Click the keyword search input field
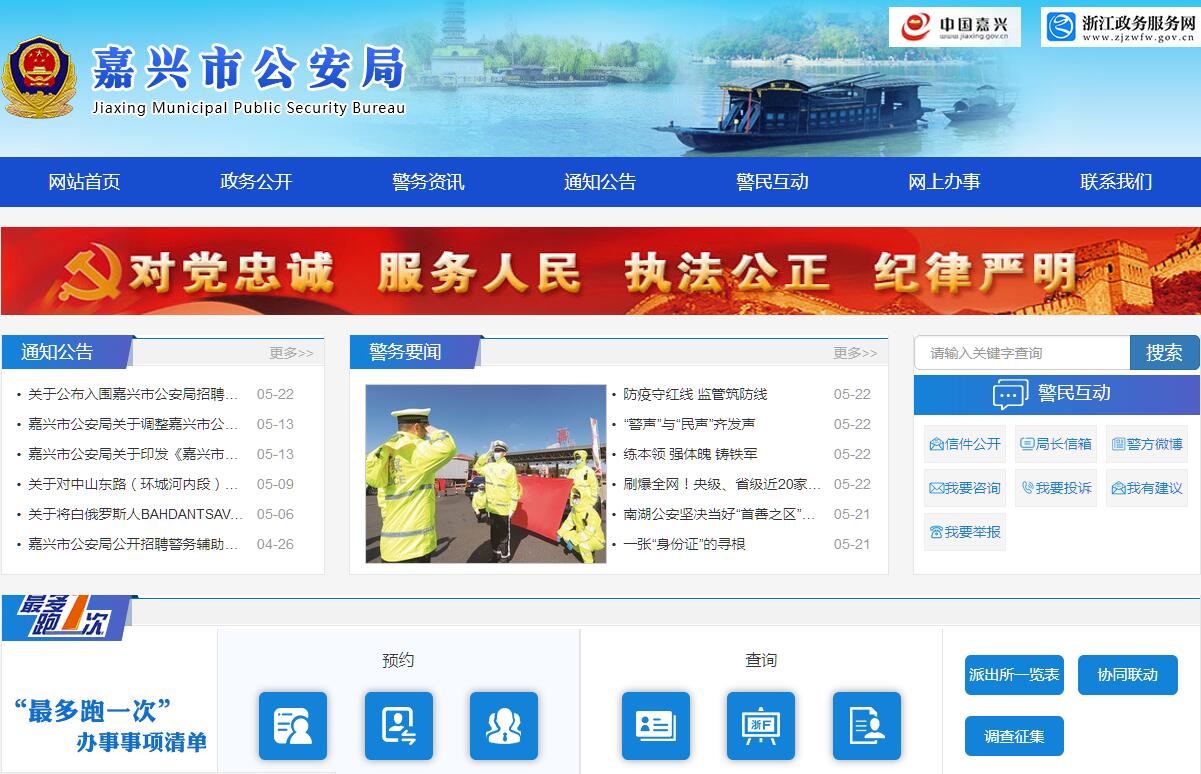This screenshot has height=774, width=1201. pos(1021,353)
